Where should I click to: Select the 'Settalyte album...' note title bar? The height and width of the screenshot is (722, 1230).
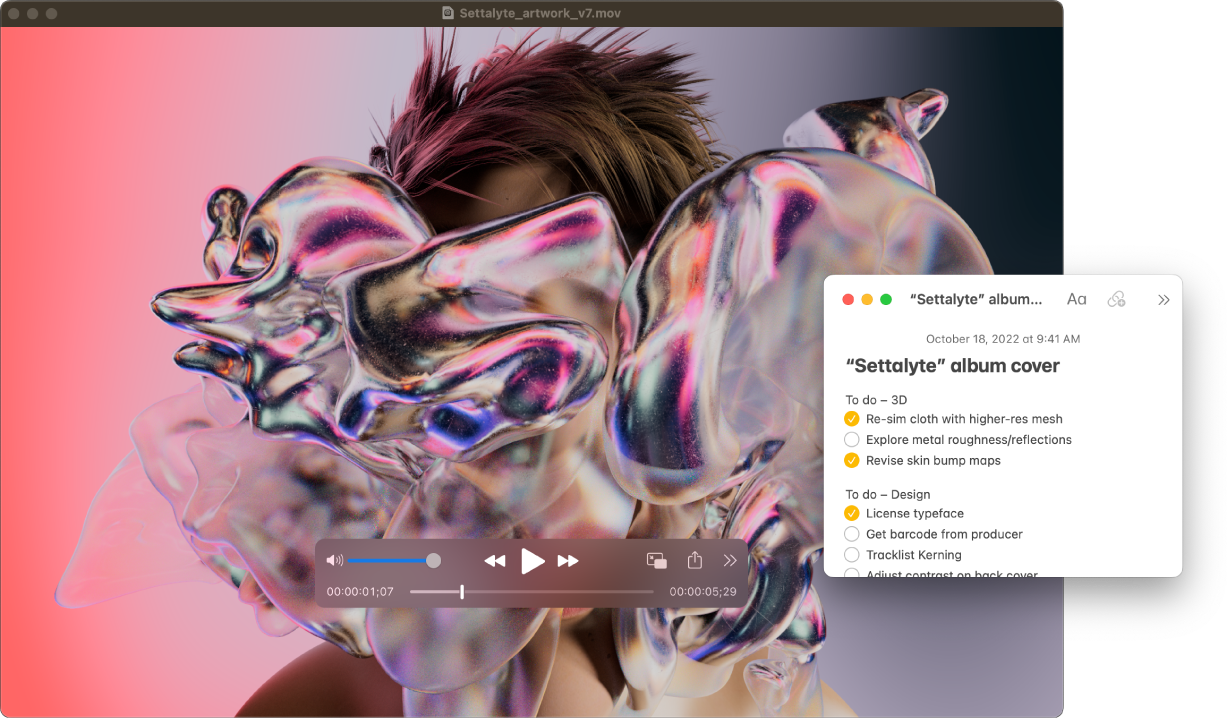tap(977, 298)
